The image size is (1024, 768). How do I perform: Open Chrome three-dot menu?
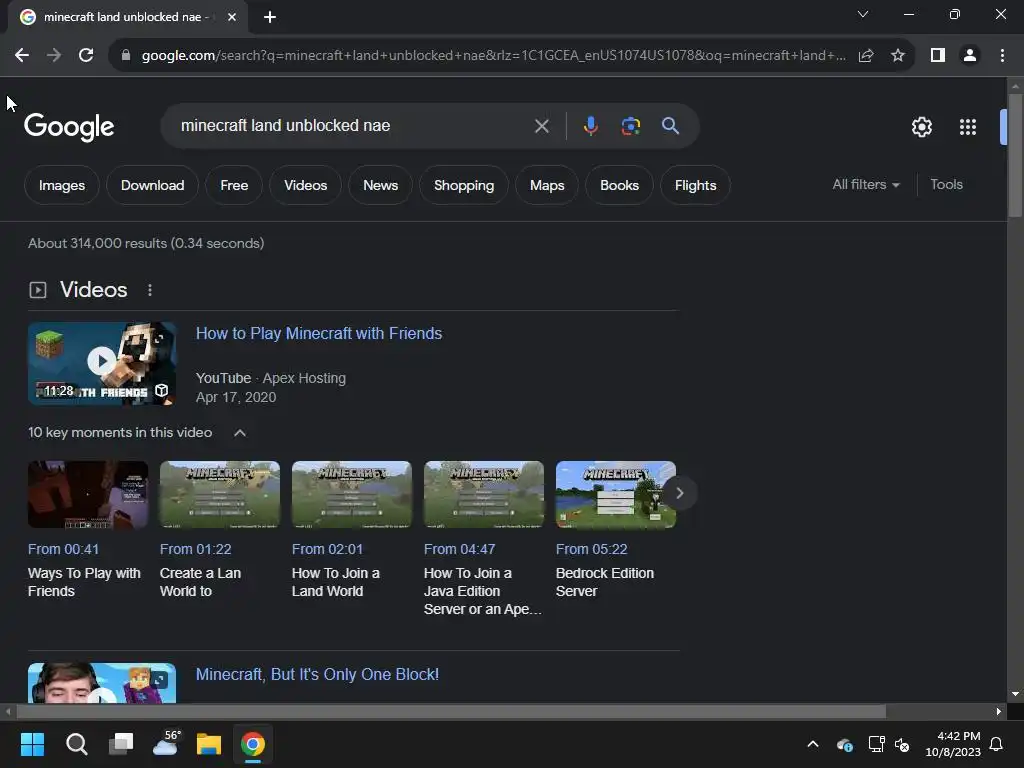1002,56
